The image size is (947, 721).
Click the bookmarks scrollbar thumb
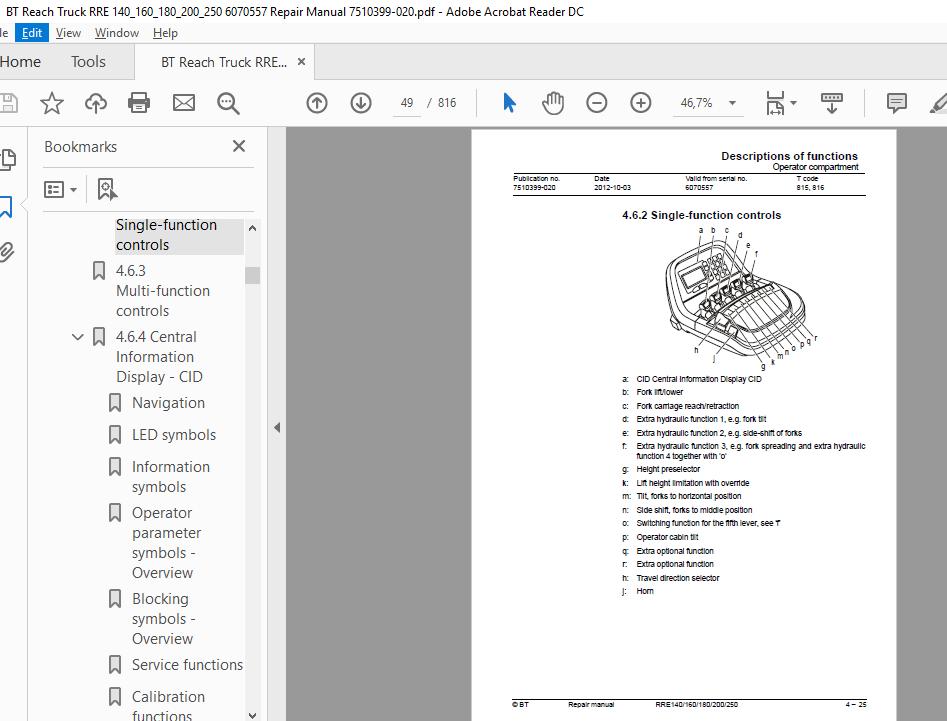252,275
